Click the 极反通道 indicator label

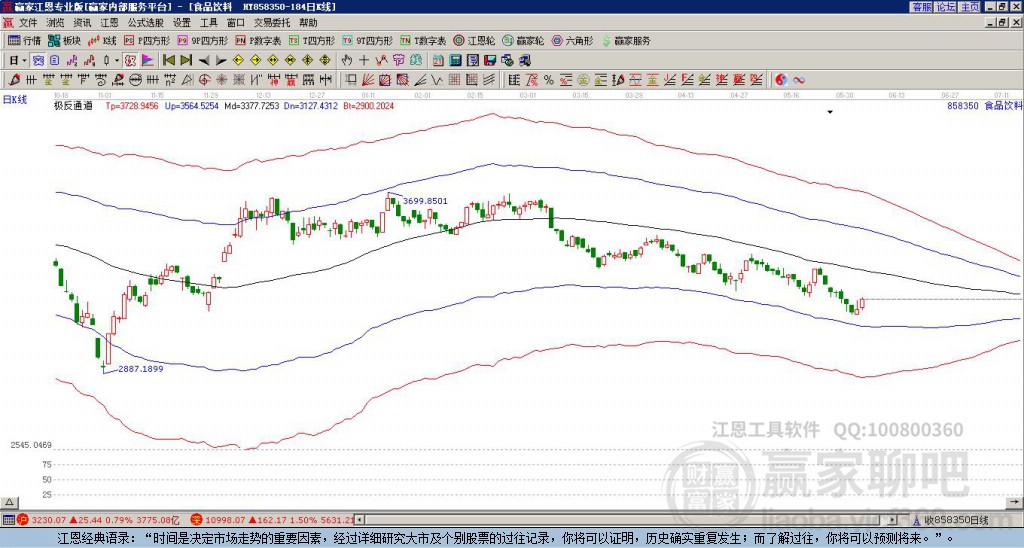[x=73, y=105]
